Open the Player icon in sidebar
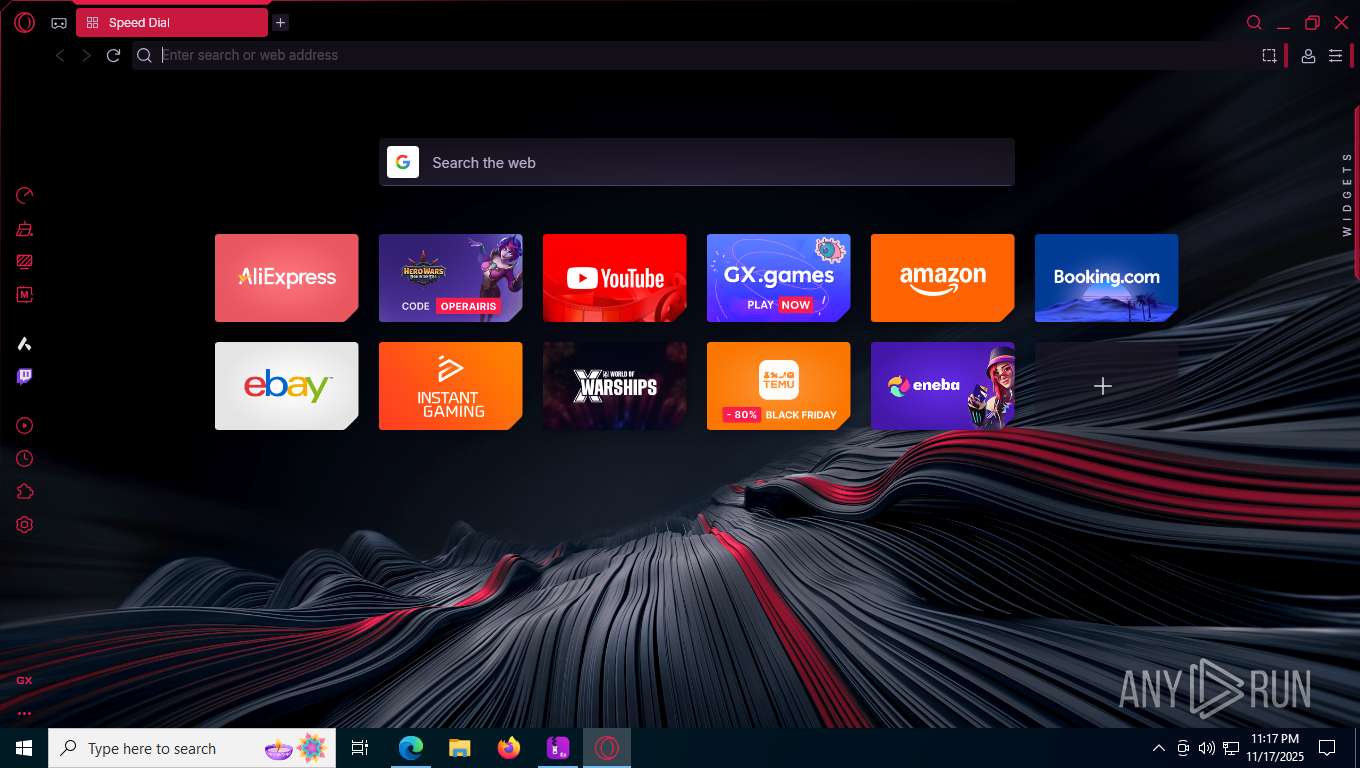This screenshot has height=768, width=1360. click(x=25, y=425)
